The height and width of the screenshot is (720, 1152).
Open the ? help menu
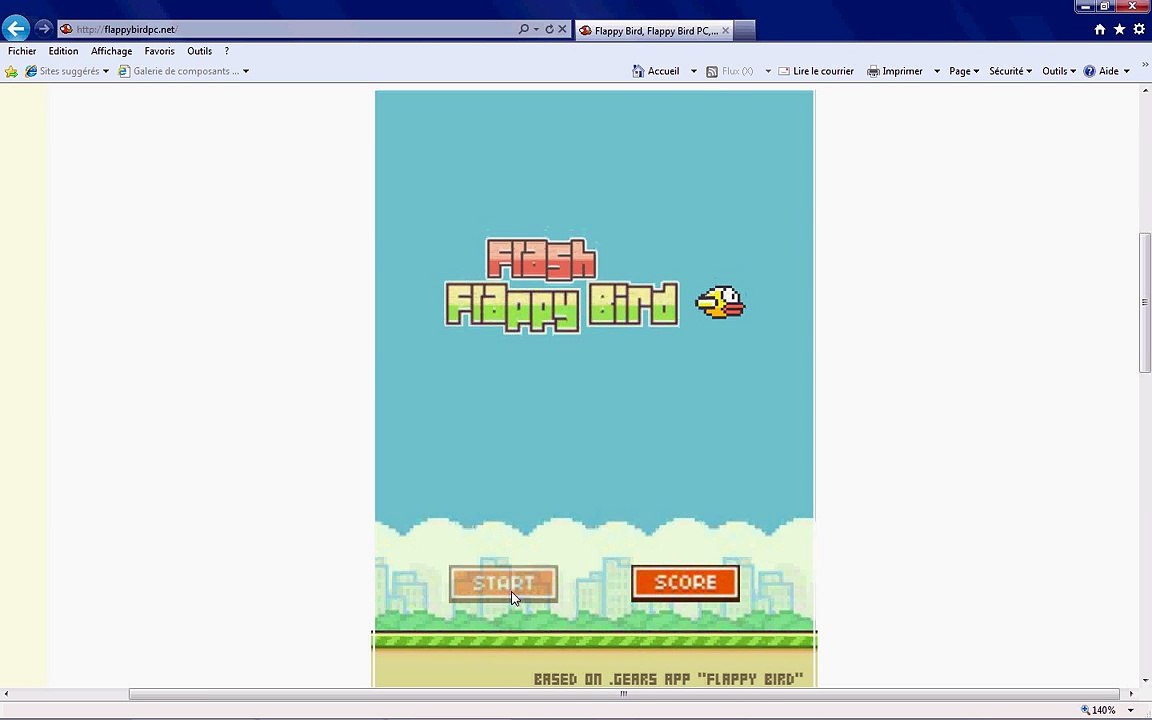click(x=226, y=51)
